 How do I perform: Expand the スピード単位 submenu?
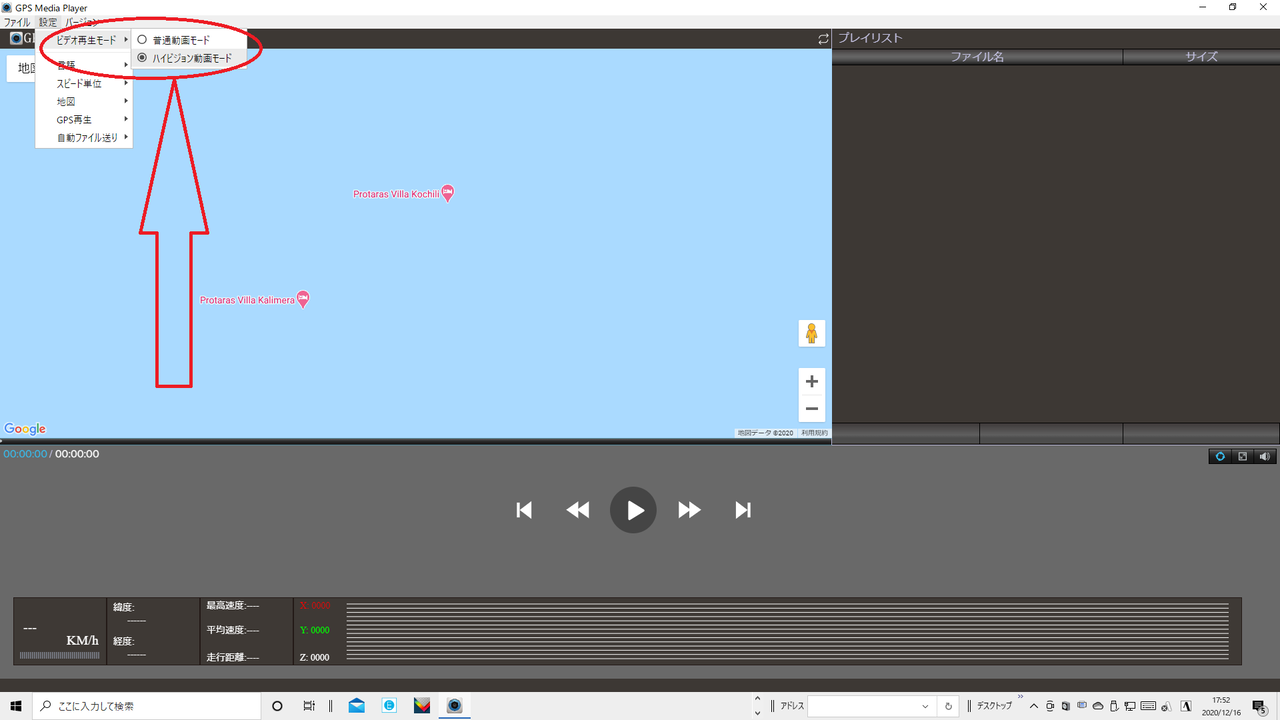click(x=84, y=84)
